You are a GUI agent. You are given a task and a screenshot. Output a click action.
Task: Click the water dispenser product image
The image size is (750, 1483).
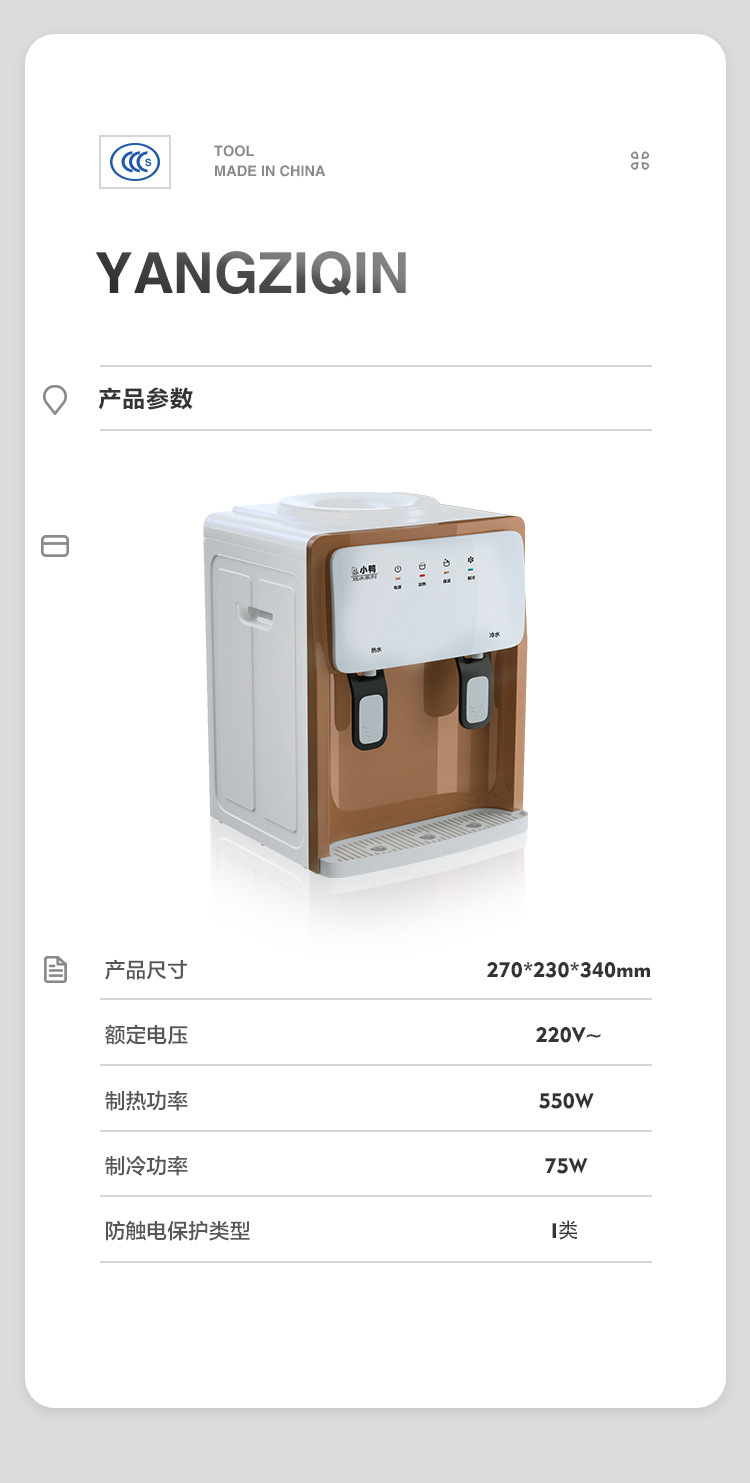[366, 685]
